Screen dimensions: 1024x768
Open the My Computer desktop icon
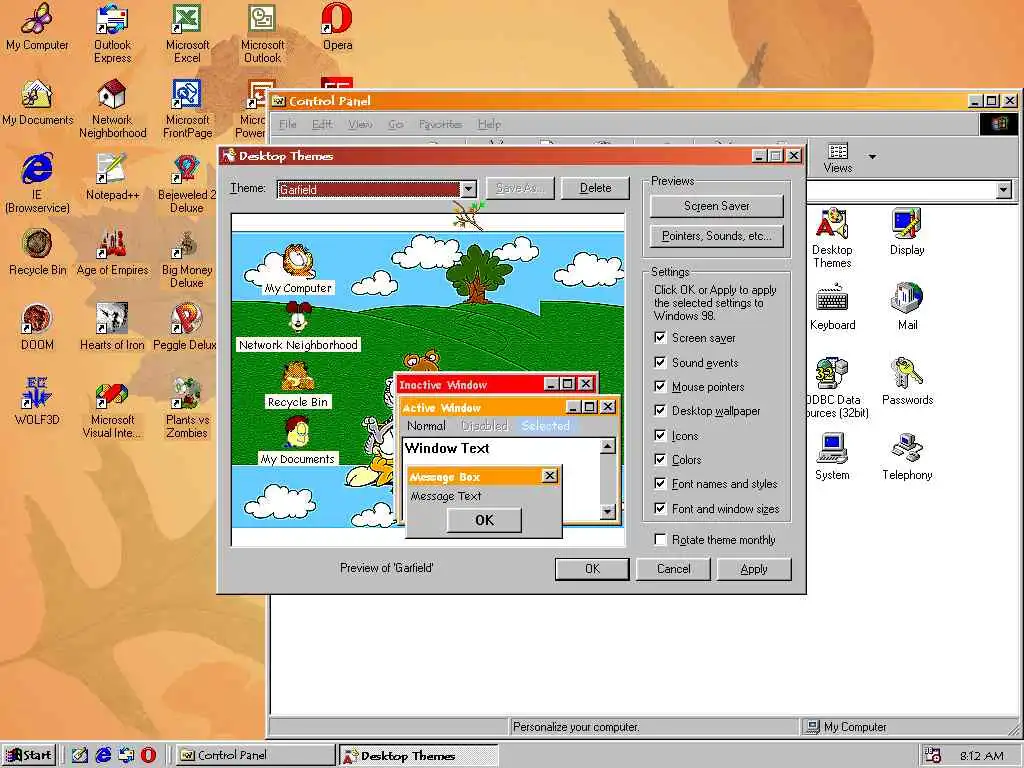coord(37,27)
